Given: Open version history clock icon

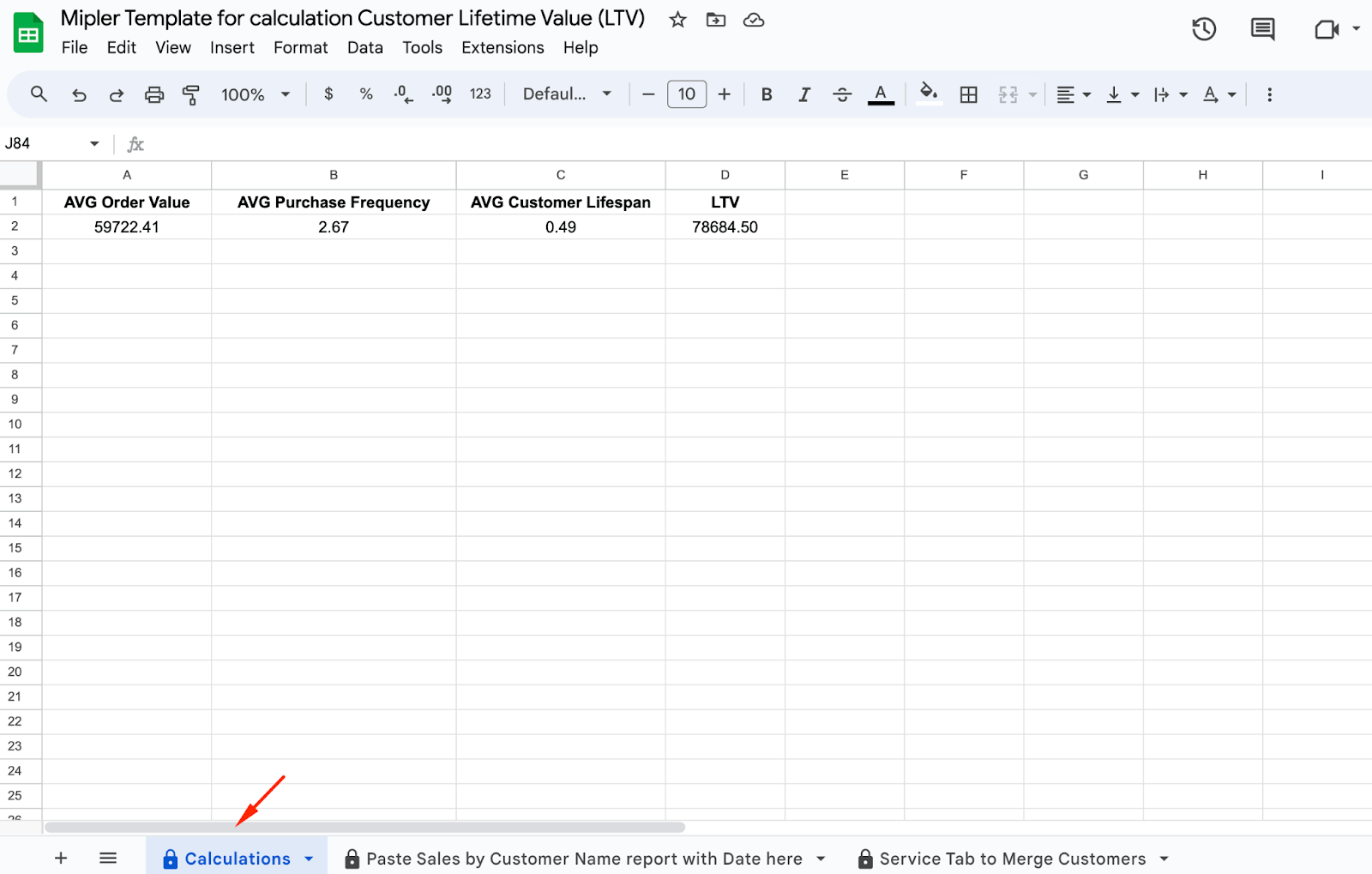Looking at the screenshot, I should [x=1204, y=29].
